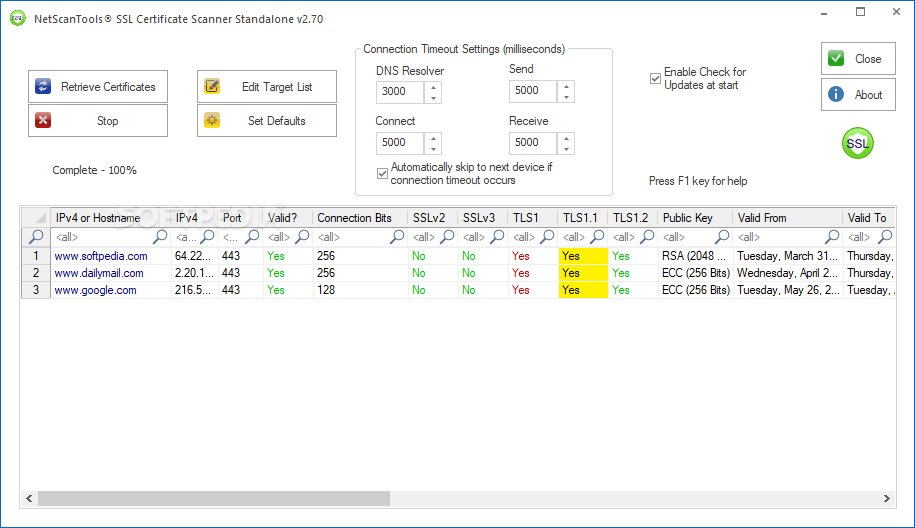Toggle automatically skip to next device checkbox
This screenshot has height=528, width=915.
coord(382,173)
